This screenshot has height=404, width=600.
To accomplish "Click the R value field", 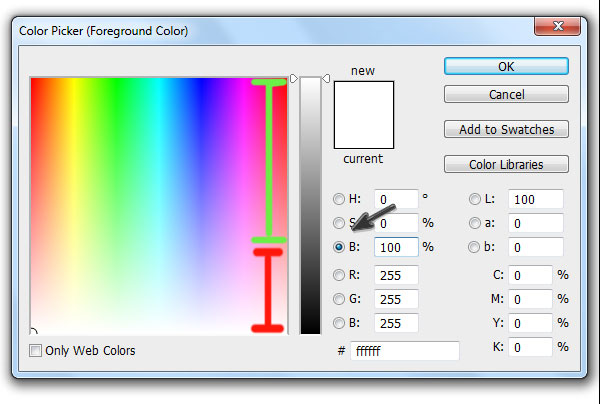I will coord(396,275).
